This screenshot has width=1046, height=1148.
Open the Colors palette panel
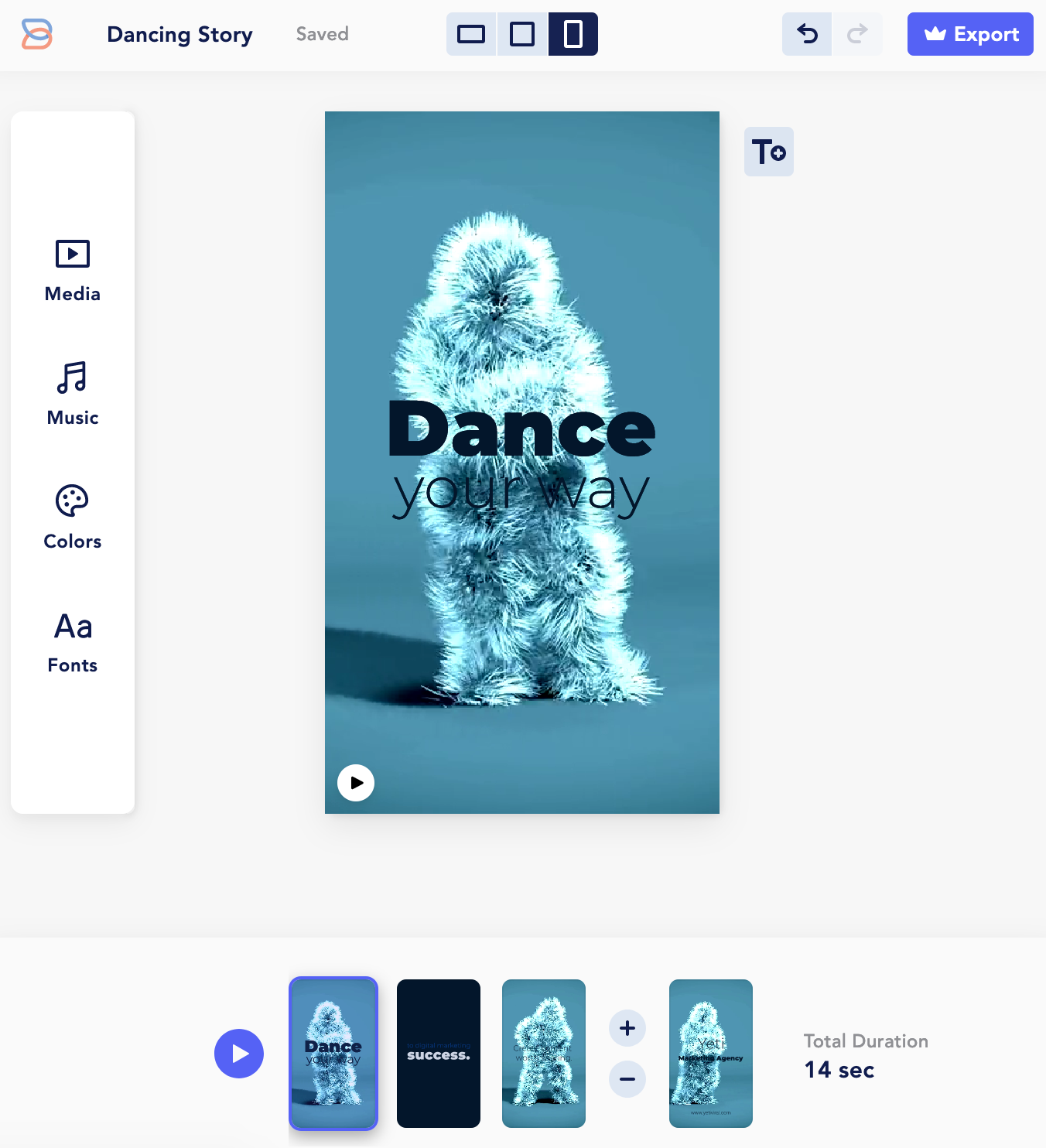[73, 518]
